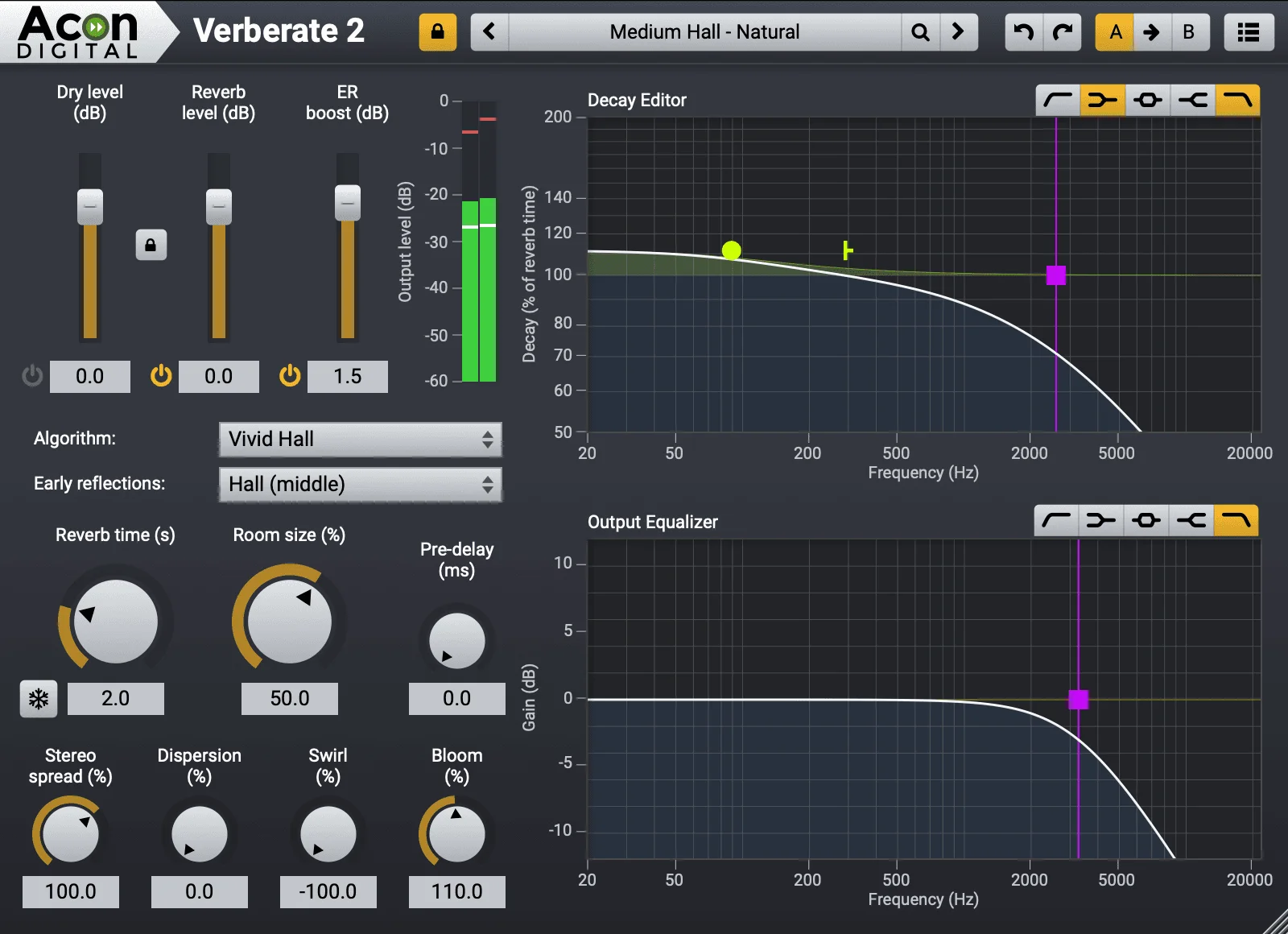This screenshot has width=1288, height=934.
Task: Toggle the freeze snowflake next to Reverb time
Action: click(x=38, y=699)
